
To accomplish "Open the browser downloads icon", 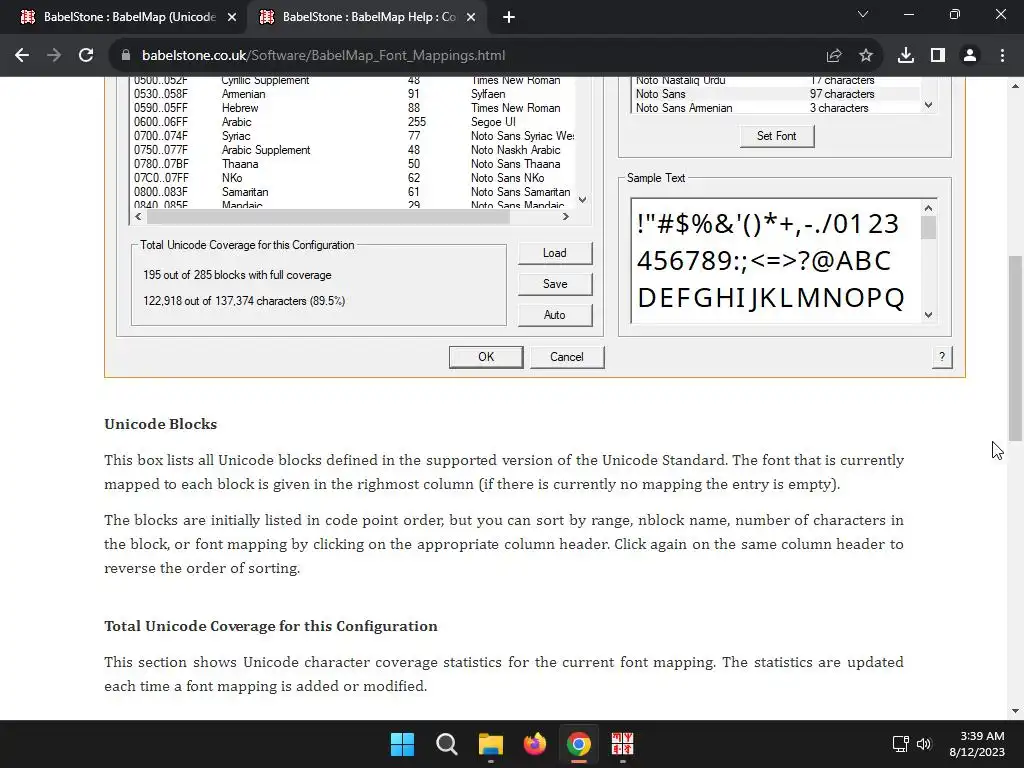I will (906, 56).
